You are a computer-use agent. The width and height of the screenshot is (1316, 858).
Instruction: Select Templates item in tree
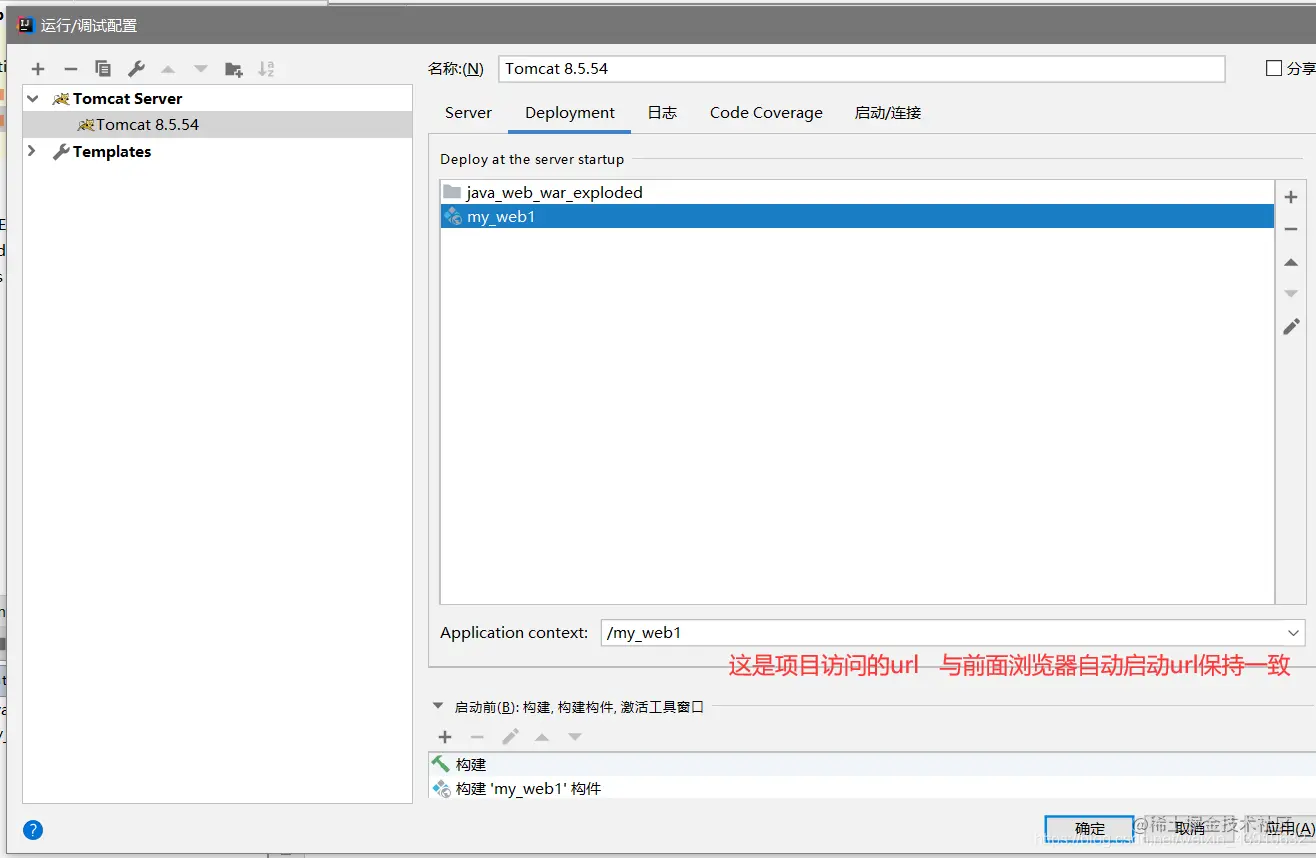click(217, 151)
